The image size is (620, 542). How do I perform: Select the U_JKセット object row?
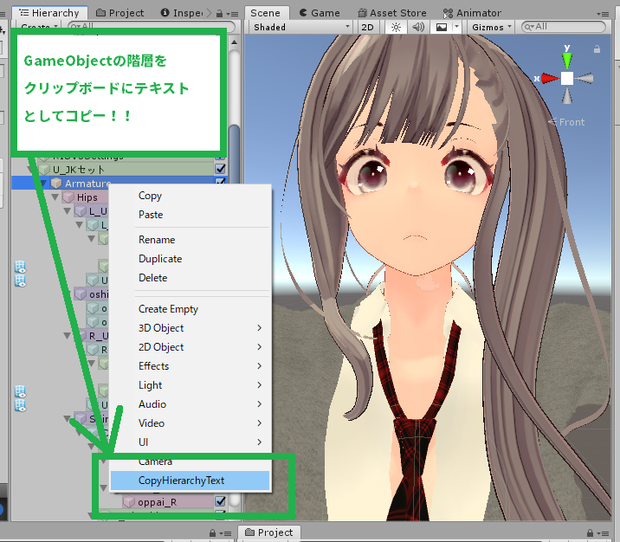click(126, 170)
